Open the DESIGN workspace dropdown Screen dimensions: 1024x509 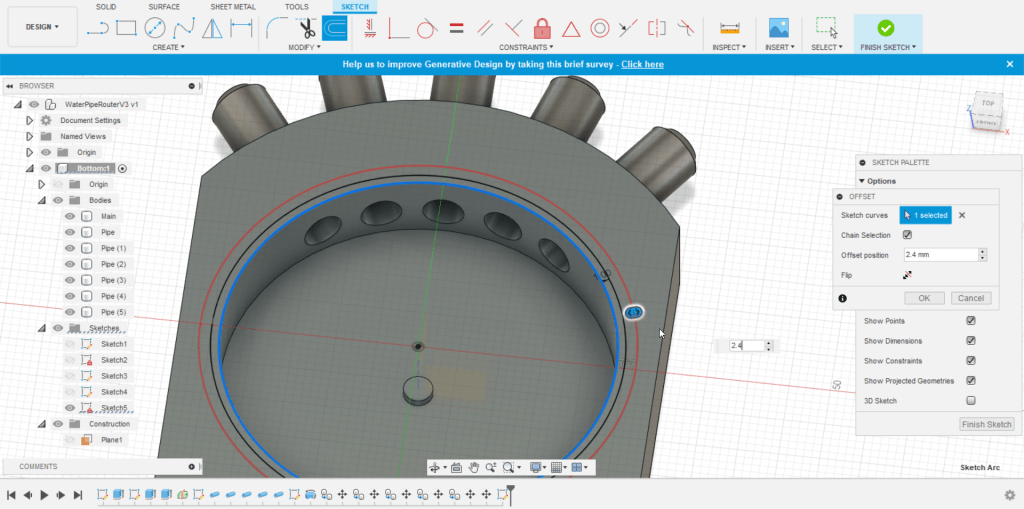[42, 27]
